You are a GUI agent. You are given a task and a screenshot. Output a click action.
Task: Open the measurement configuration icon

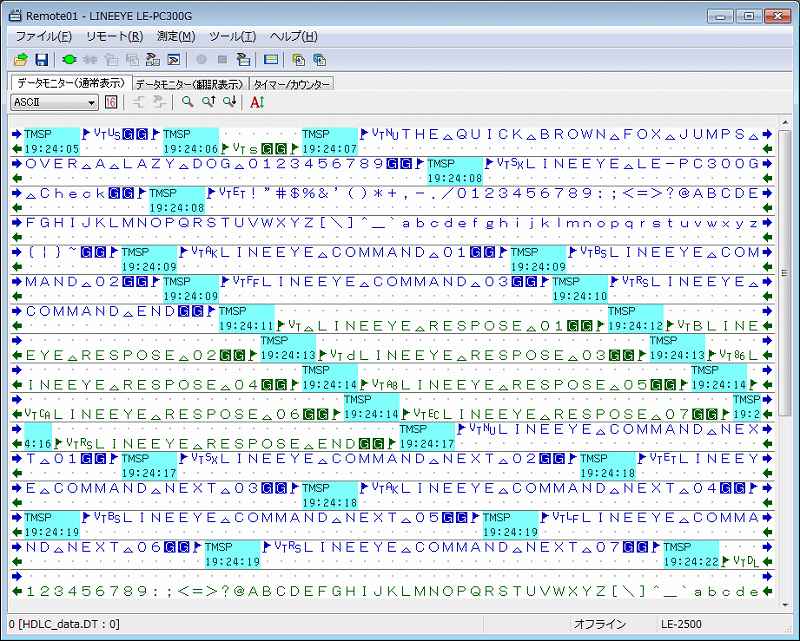pyautogui.click(x=244, y=59)
